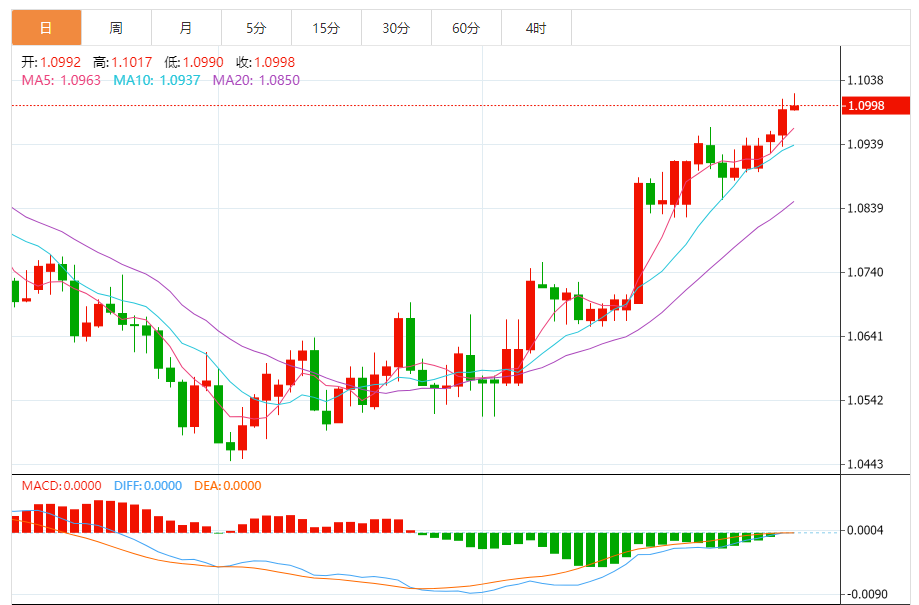Screen dimensions: 919x605
Task: Click the DIFF:0.0000 label
Action: [x=148, y=485]
